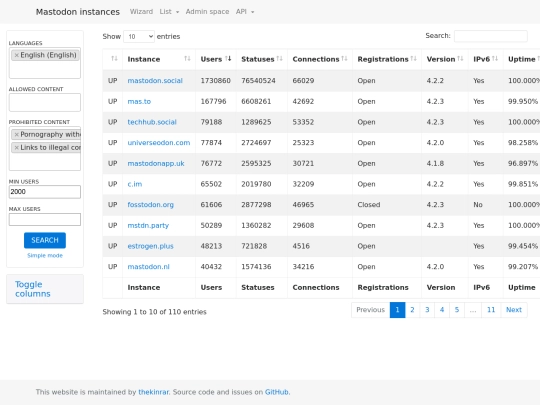
Task: Sort table by the Instance column
Action: (x=159, y=59)
